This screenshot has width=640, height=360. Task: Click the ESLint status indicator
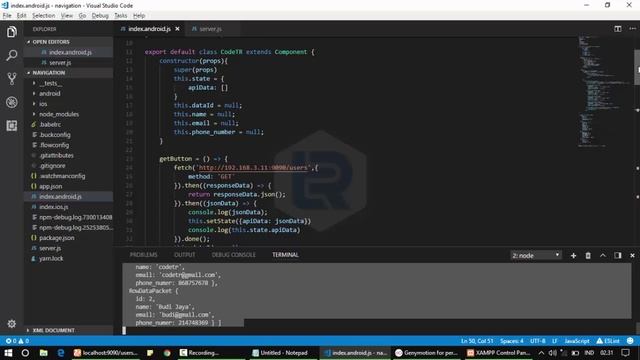(x=608, y=341)
